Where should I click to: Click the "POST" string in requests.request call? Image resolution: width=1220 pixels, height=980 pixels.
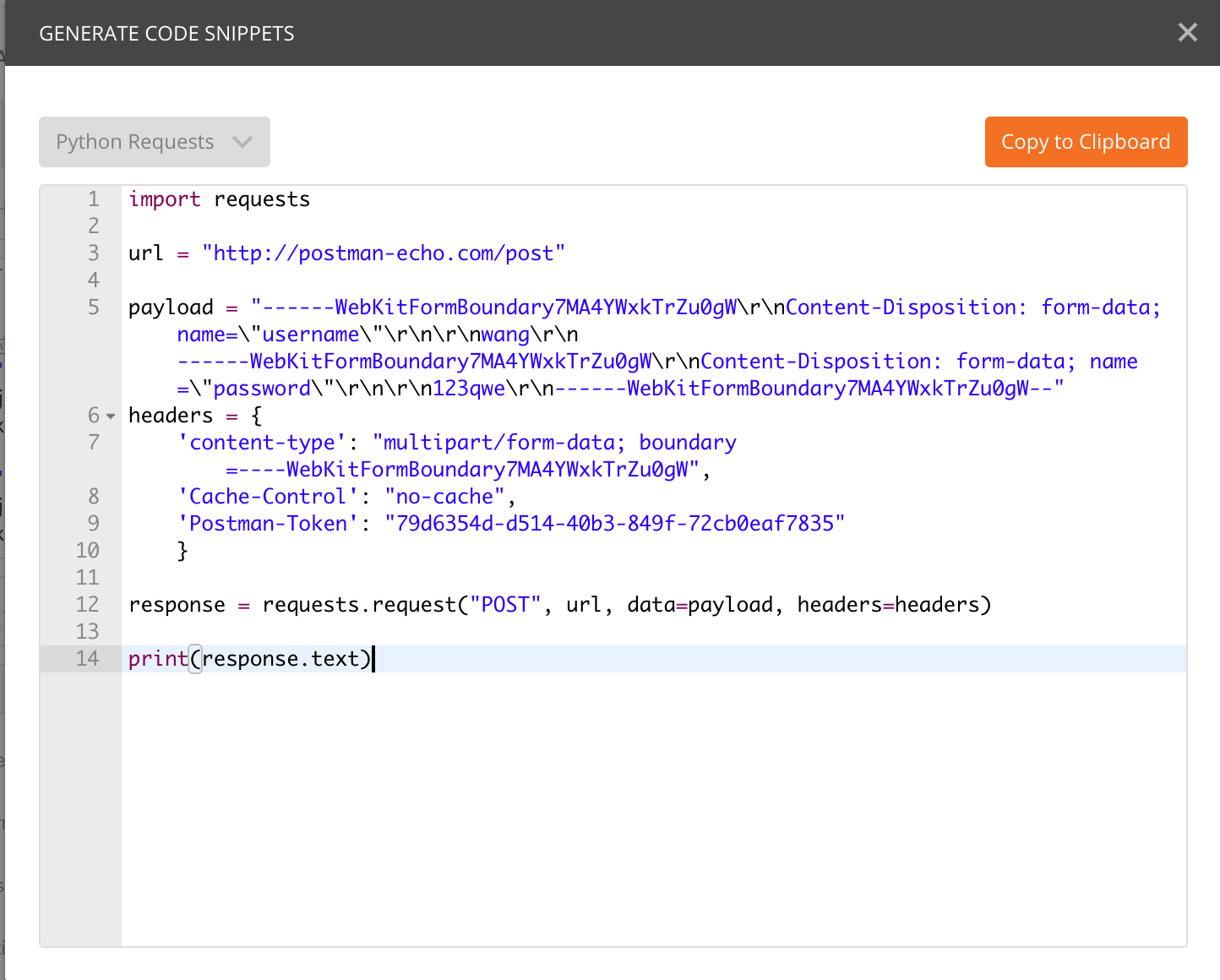click(505, 605)
